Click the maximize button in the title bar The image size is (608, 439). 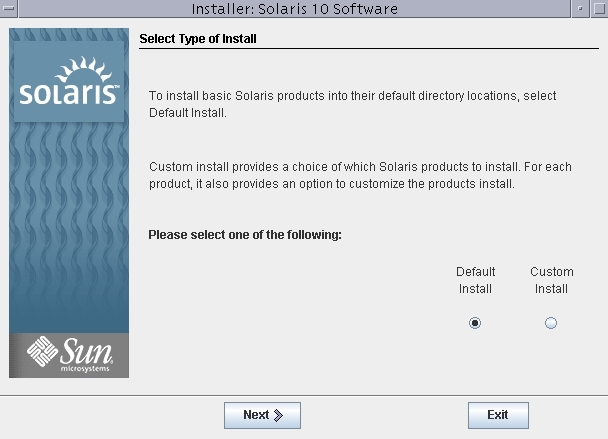click(x=598, y=9)
